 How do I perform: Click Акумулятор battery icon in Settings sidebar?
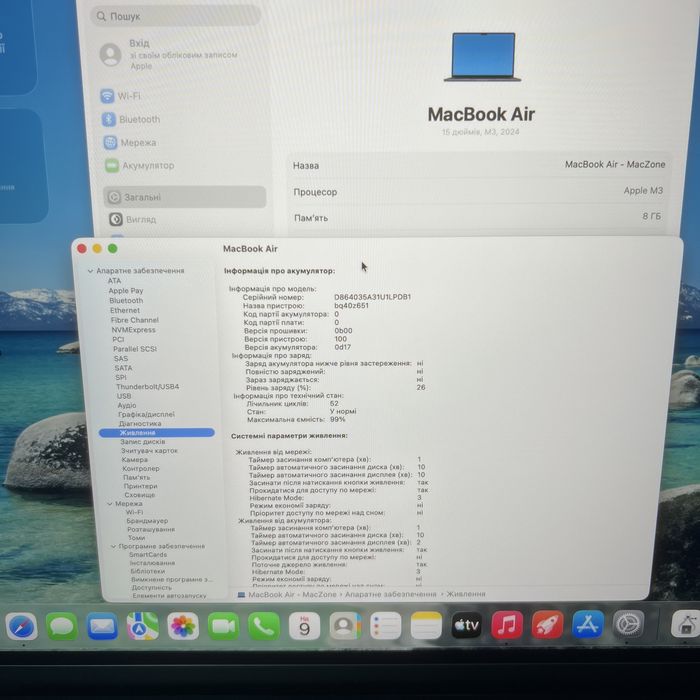112,166
